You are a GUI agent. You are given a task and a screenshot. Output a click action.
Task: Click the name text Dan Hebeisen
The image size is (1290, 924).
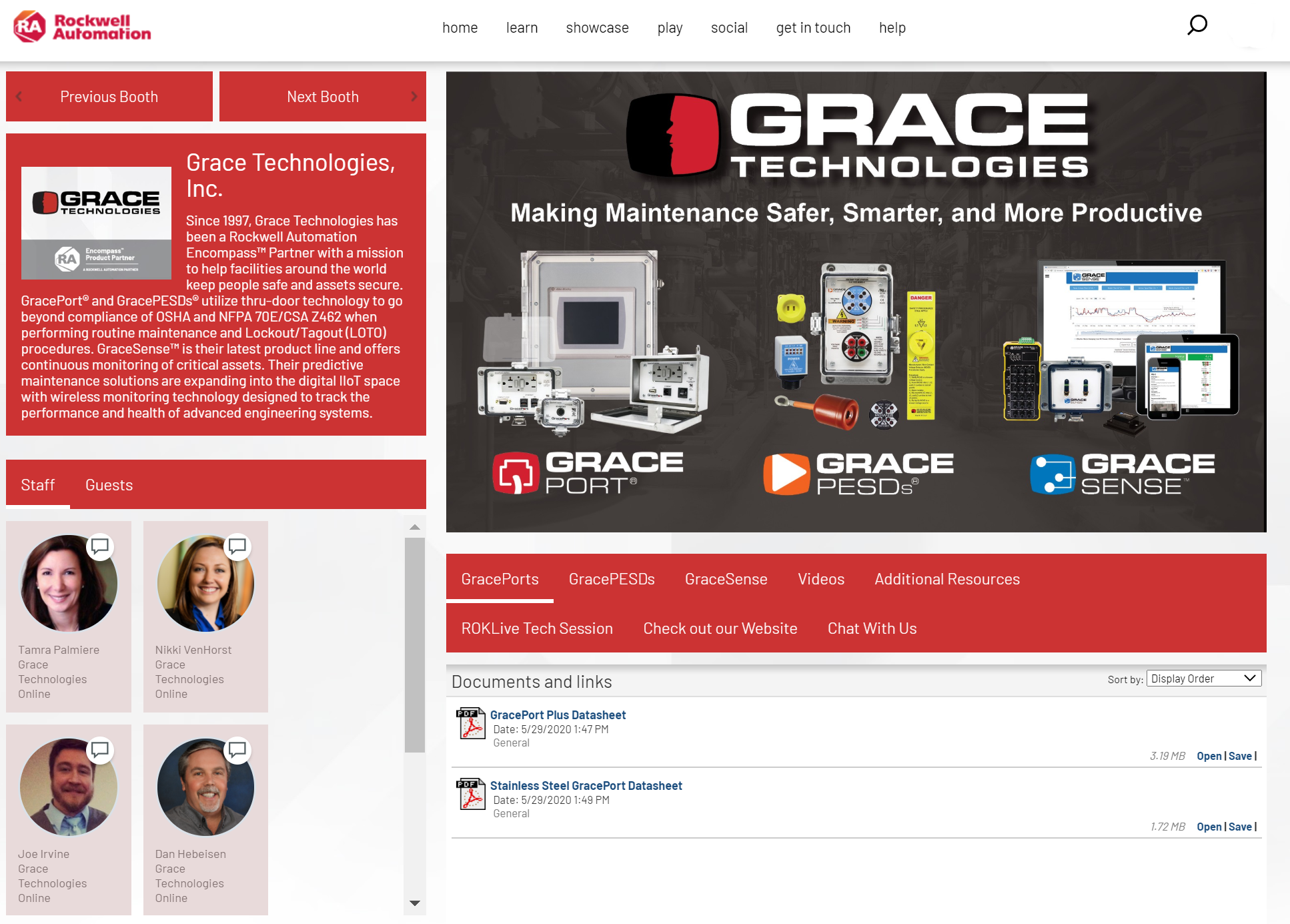click(x=190, y=854)
